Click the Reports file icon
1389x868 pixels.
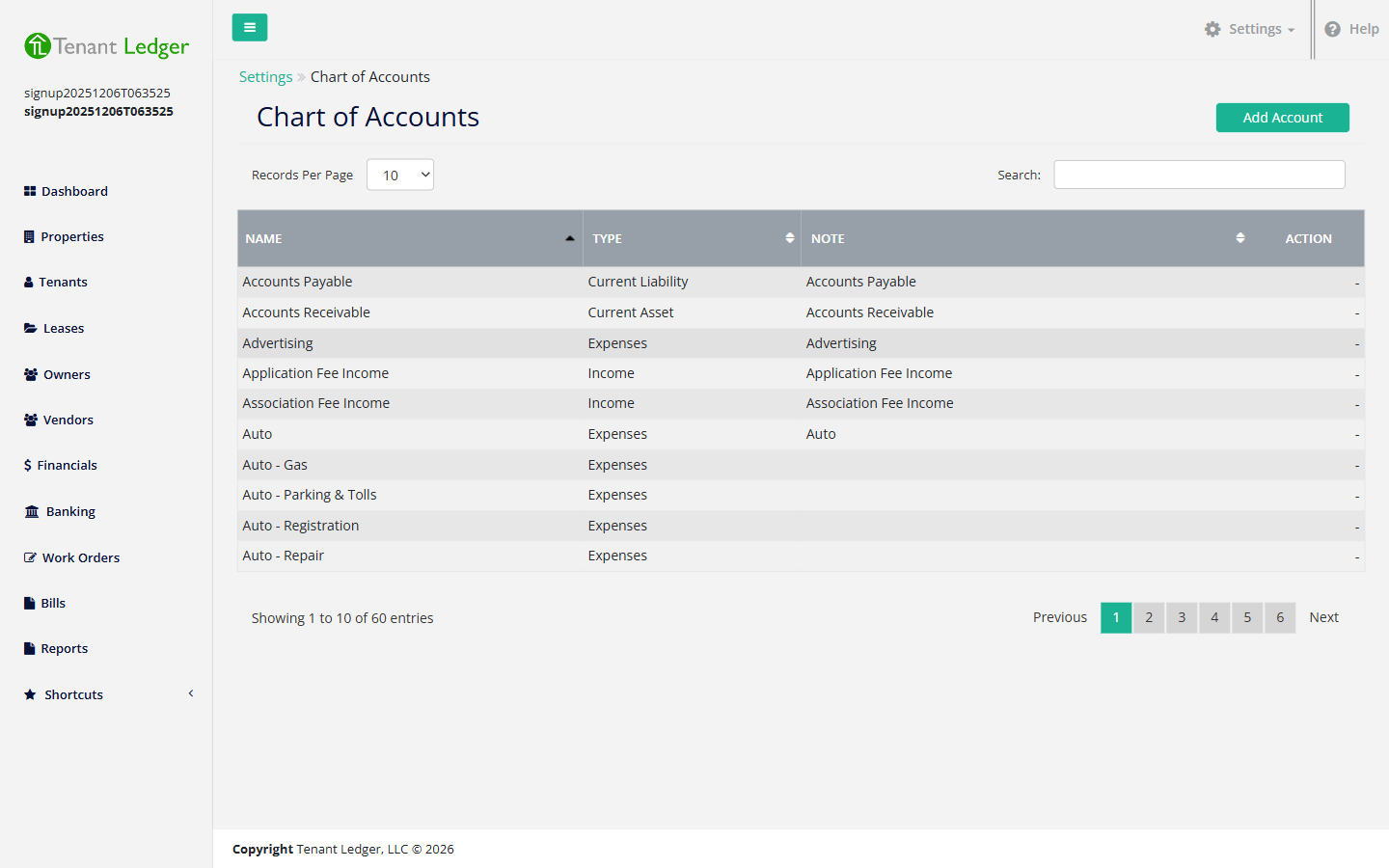[29, 648]
